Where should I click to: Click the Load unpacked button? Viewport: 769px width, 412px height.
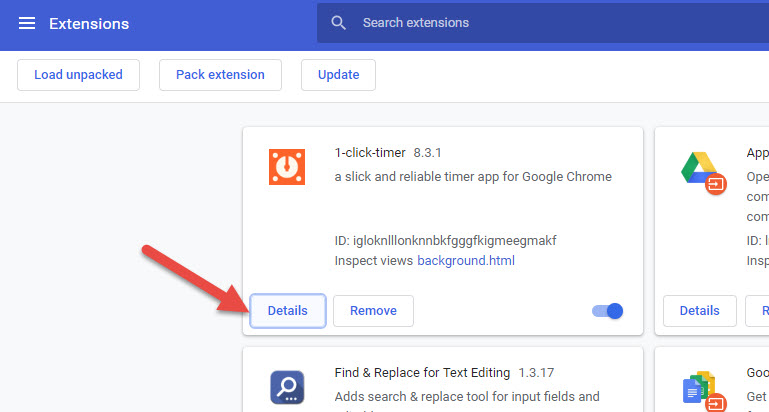coord(78,75)
